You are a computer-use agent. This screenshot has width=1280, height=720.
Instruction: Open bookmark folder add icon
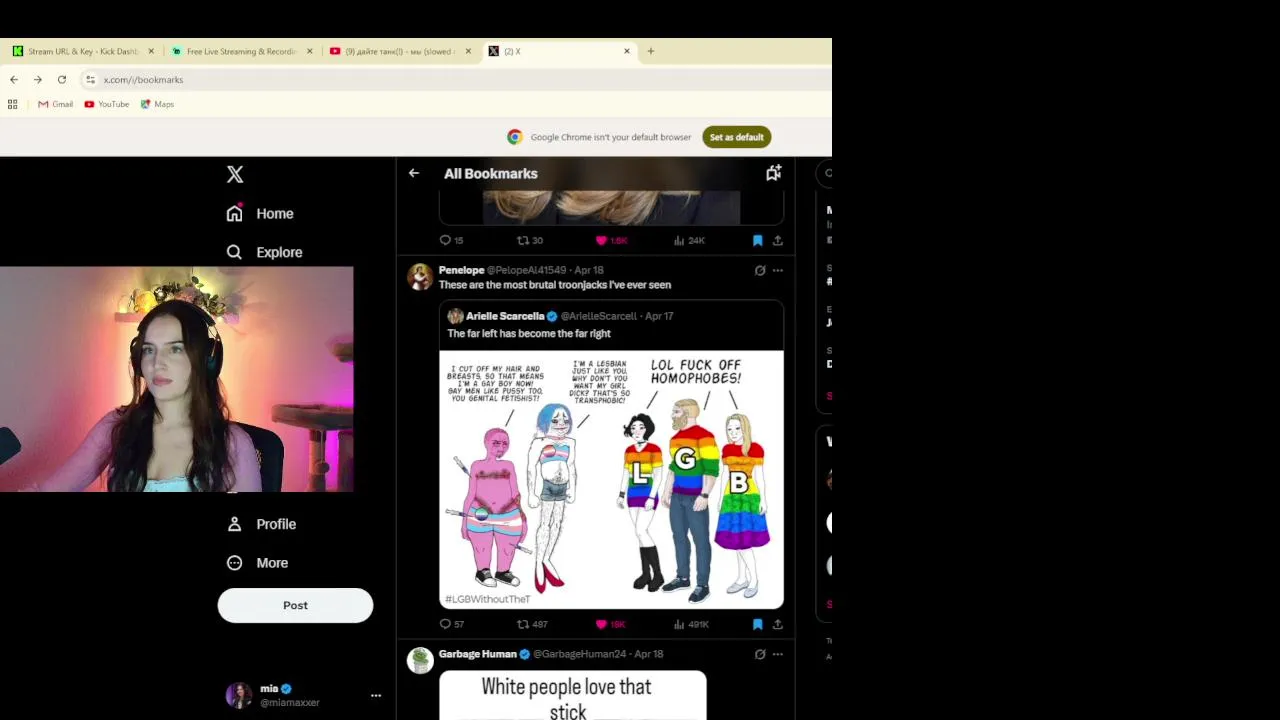773,173
